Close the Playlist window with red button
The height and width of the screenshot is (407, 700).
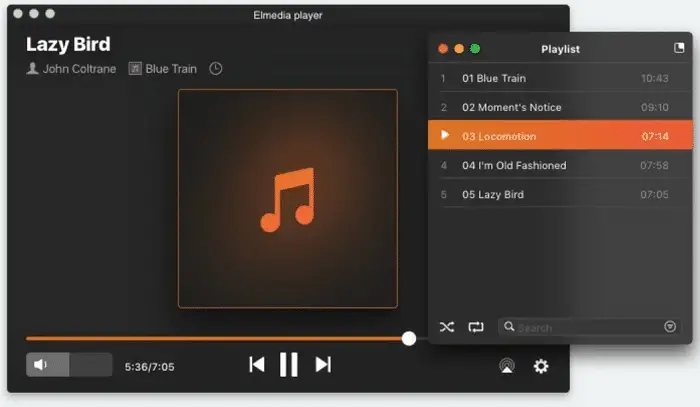tap(443, 49)
